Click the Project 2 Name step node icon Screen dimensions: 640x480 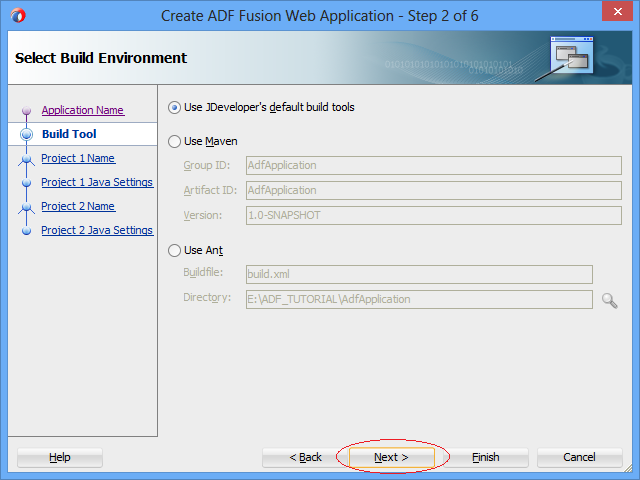(x=27, y=207)
